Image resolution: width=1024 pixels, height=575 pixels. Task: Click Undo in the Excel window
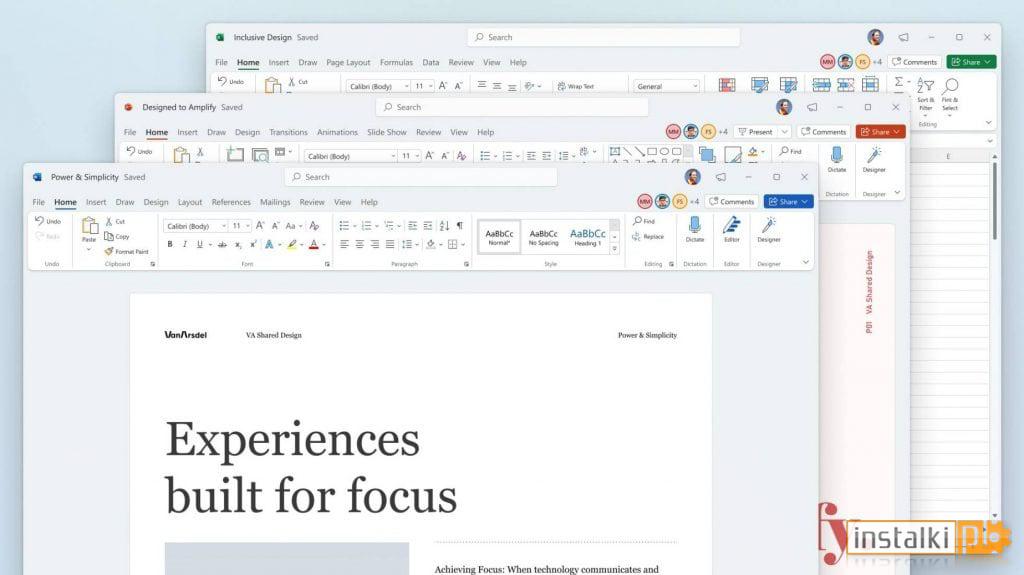click(x=231, y=81)
